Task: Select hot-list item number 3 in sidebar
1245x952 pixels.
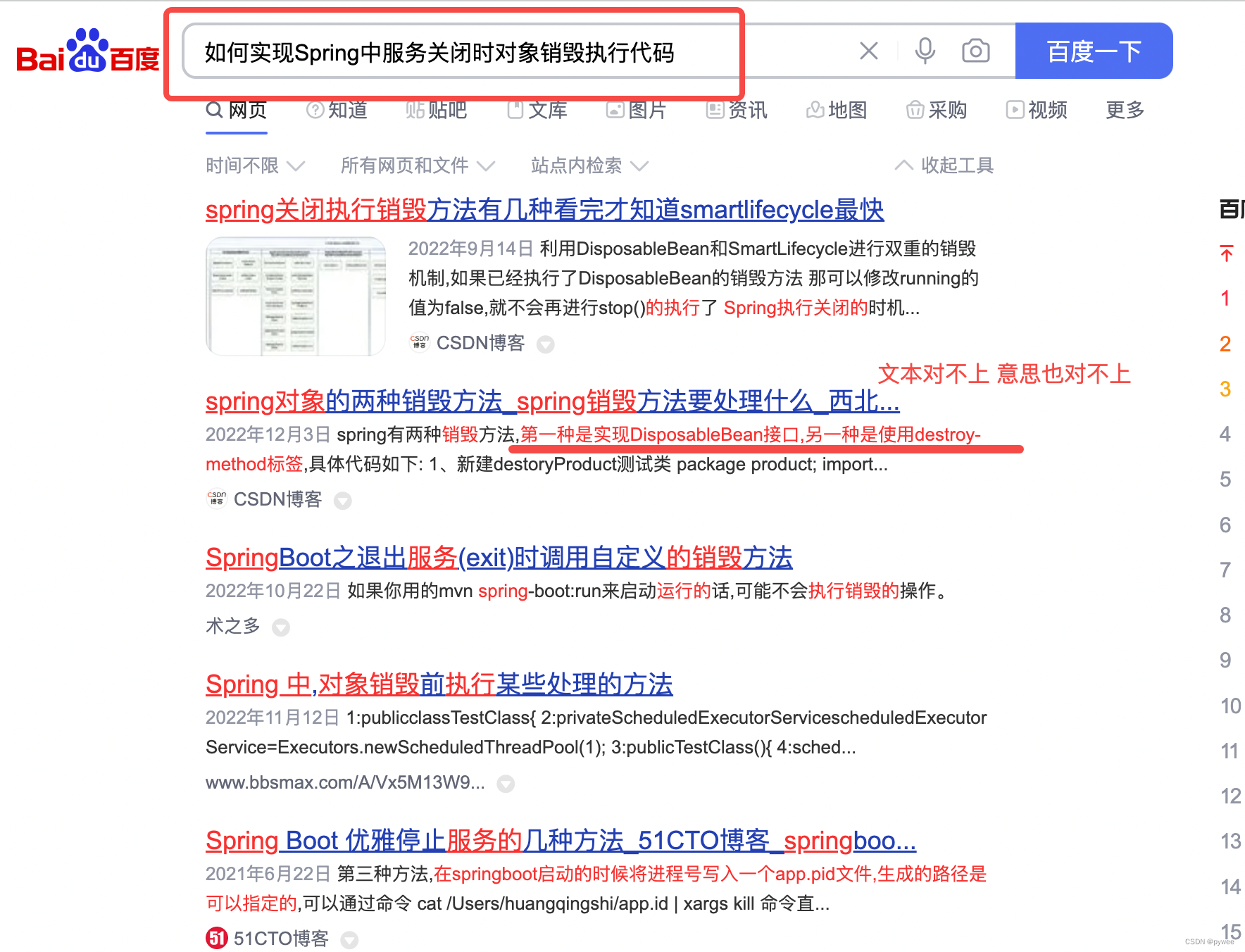Action: pyautogui.click(x=1225, y=389)
